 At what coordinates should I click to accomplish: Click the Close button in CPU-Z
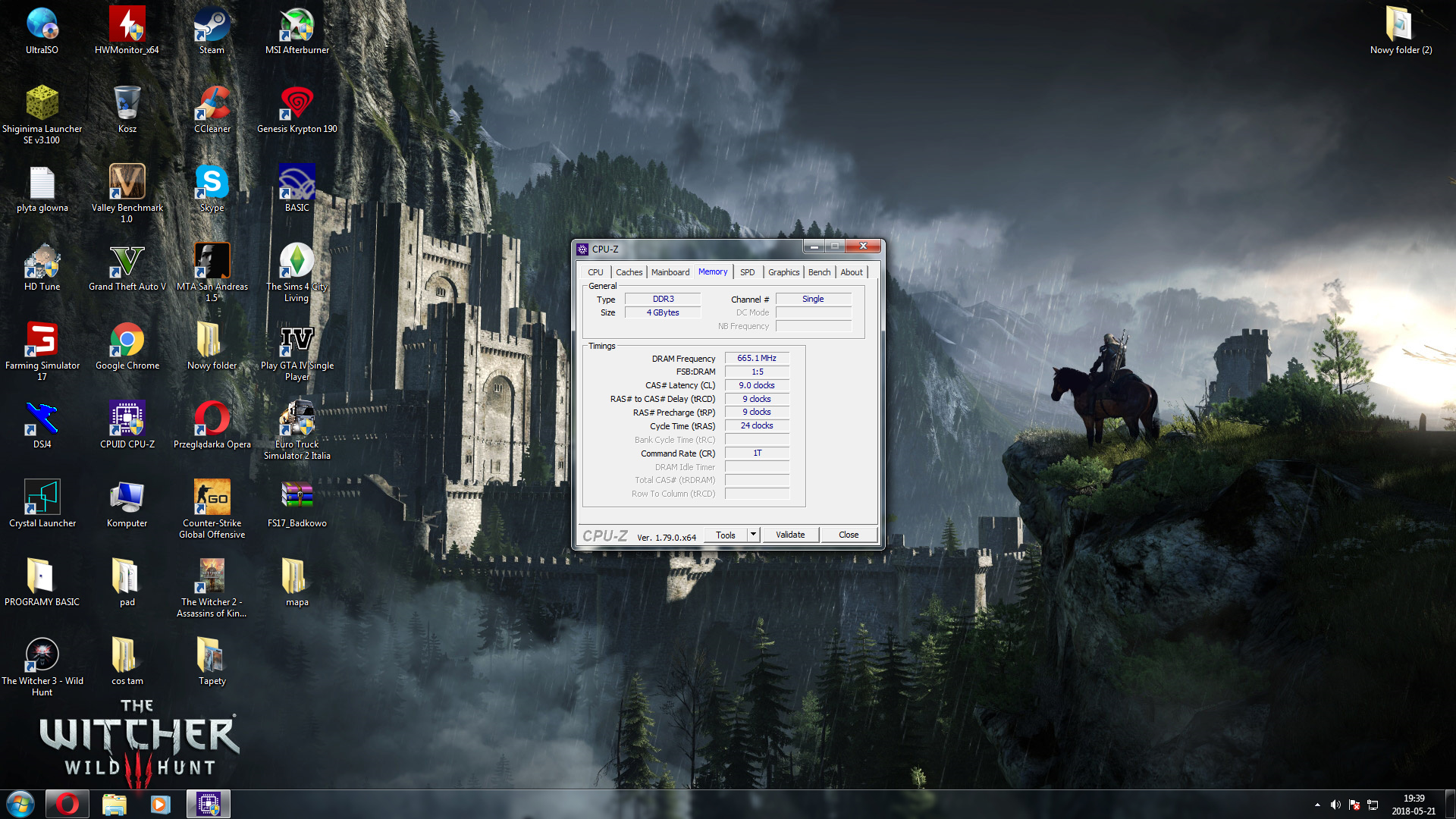click(x=849, y=535)
